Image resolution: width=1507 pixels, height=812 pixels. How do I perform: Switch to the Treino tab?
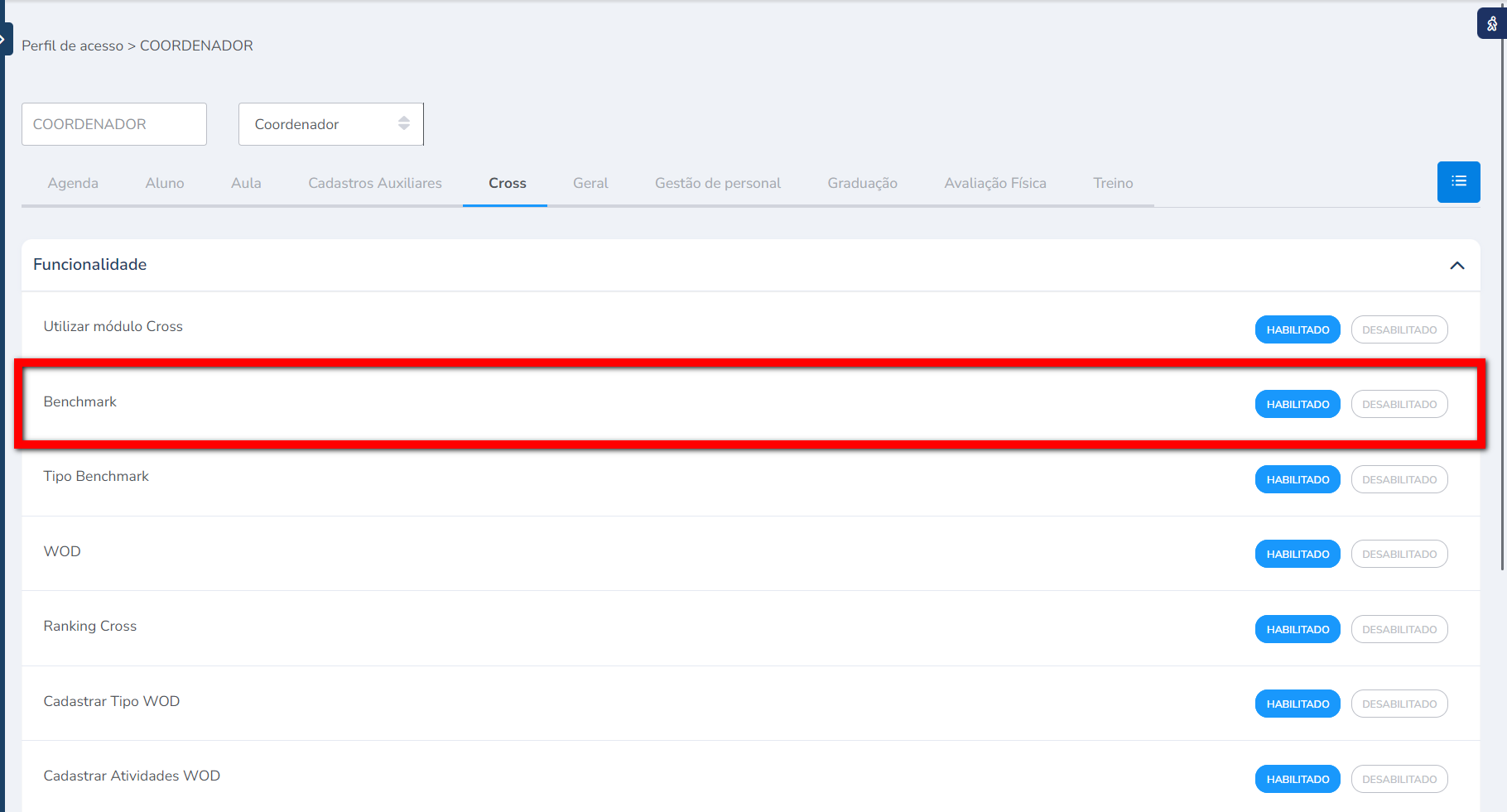1112,183
